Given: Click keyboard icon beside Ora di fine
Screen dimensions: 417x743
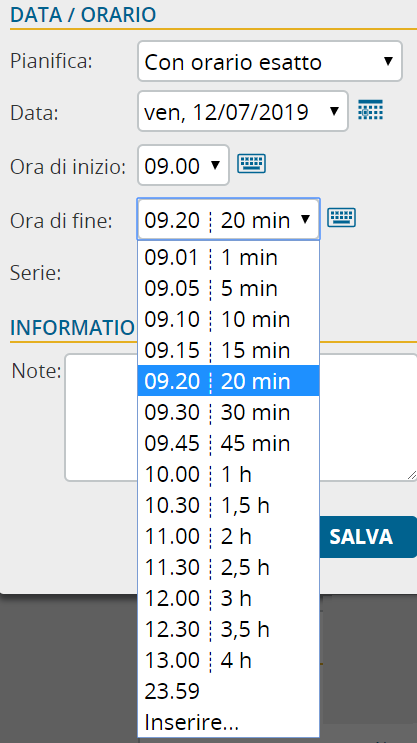Looking at the screenshot, I should tap(342, 218).
